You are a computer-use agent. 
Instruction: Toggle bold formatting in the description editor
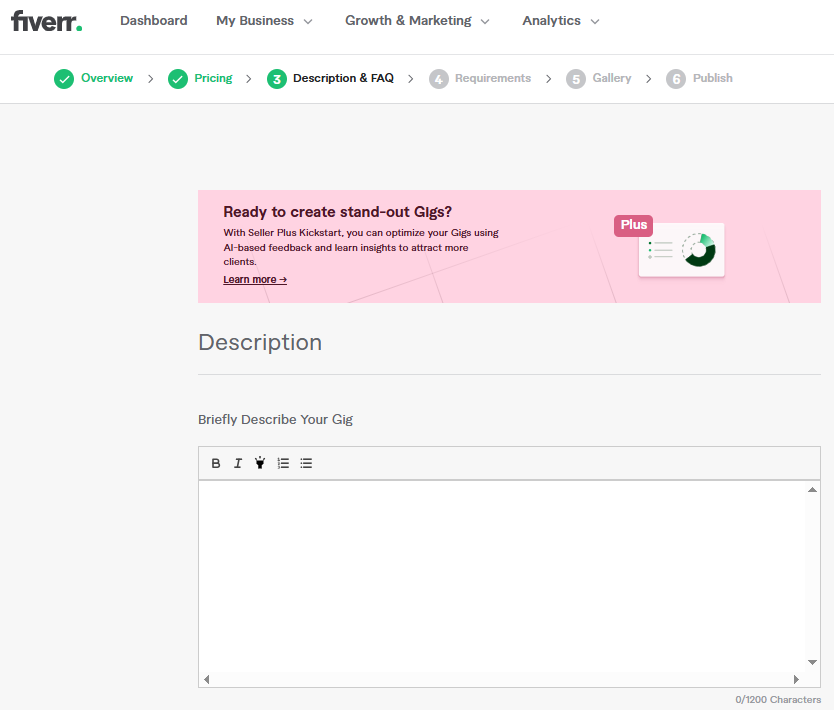(216, 463)
